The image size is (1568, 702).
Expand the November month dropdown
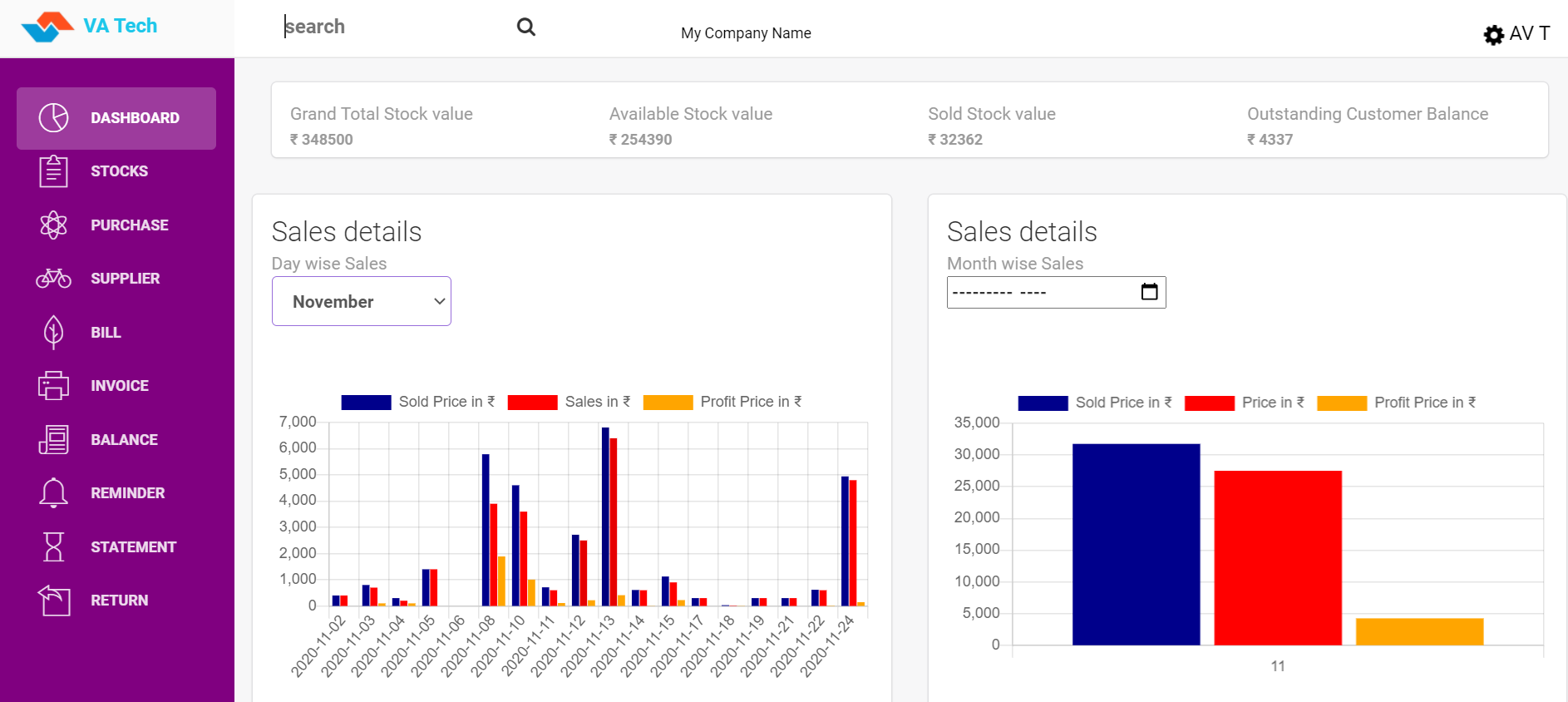tap(362, 302)
